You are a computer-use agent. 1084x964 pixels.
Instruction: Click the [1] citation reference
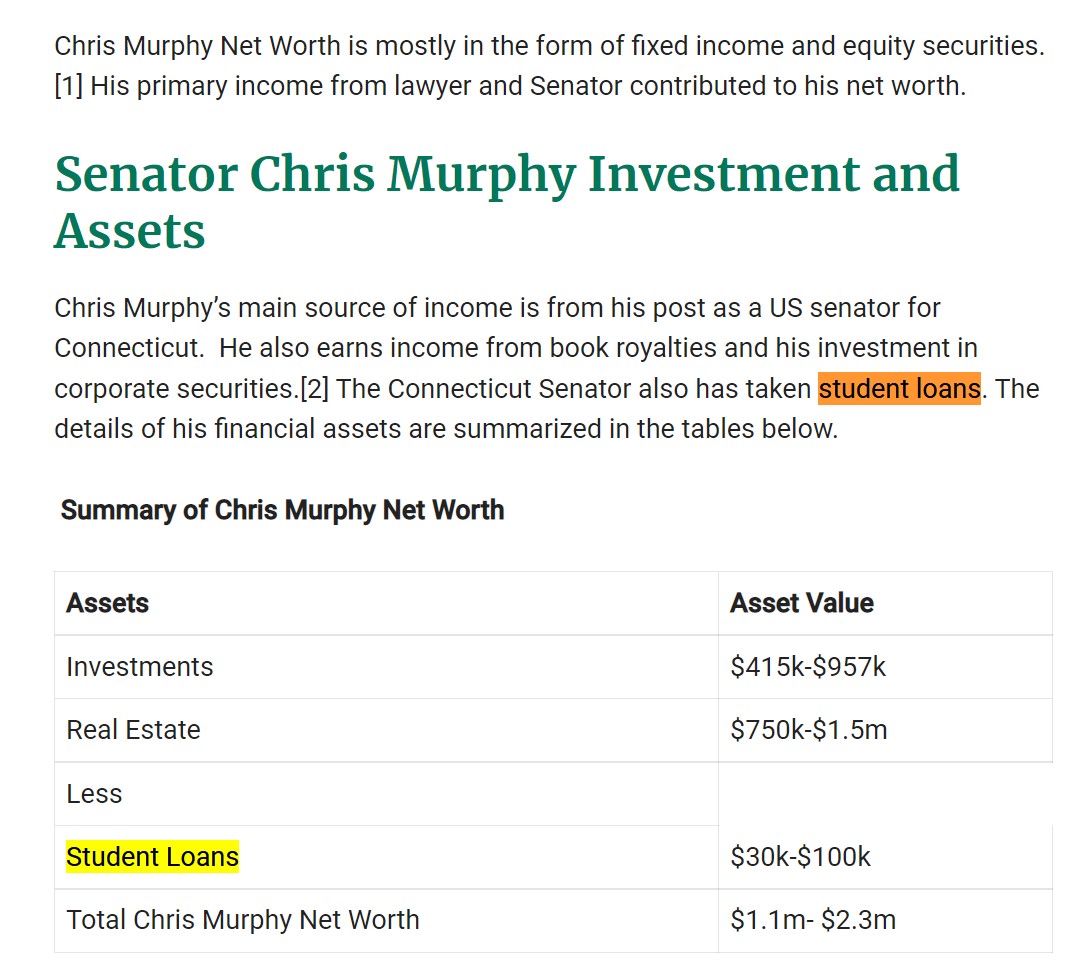pos(68,86)
